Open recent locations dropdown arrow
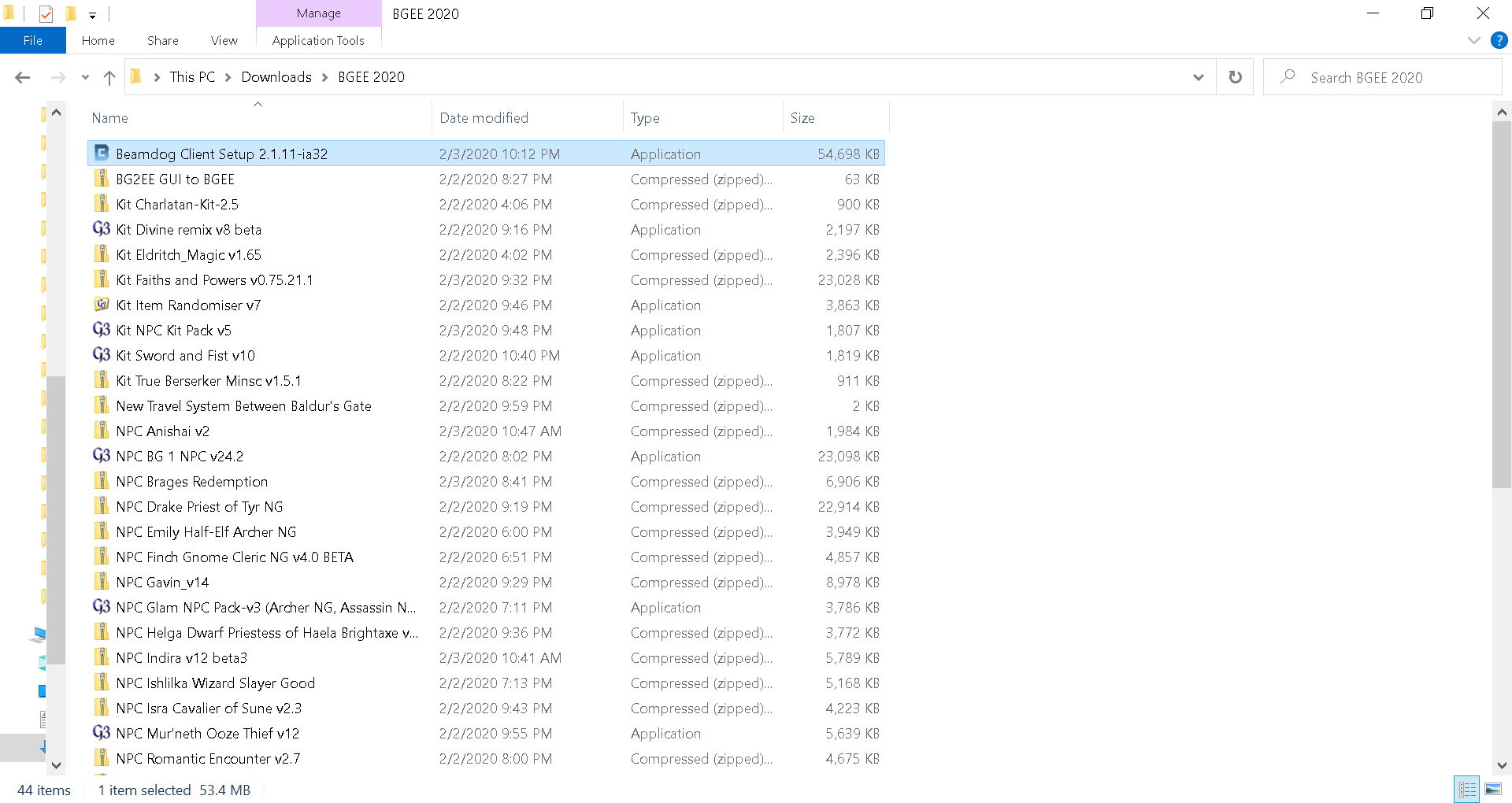Screen dimensions: 1512x803 (85, 77)
